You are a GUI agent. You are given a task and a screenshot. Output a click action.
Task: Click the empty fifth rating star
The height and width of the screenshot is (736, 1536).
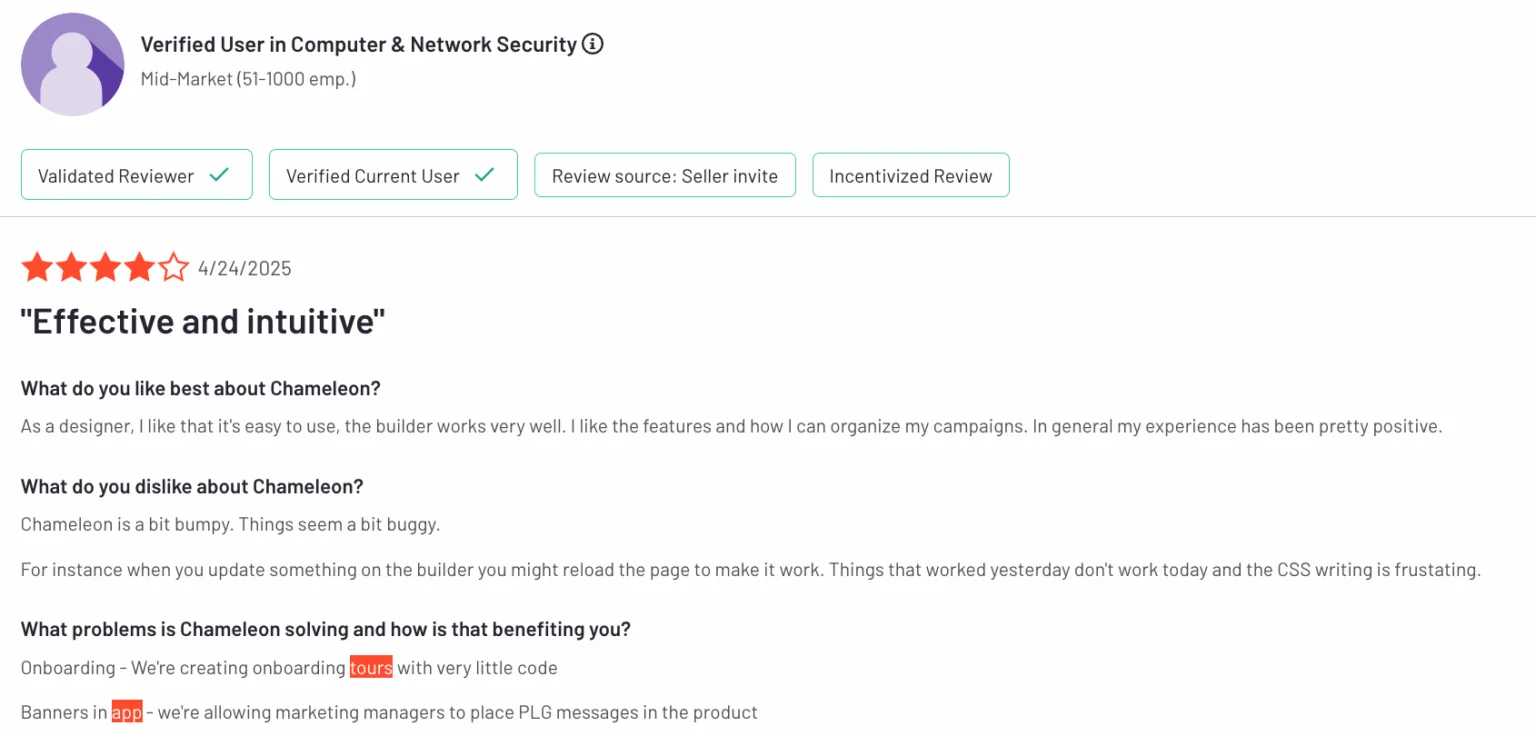coord(174,267)
